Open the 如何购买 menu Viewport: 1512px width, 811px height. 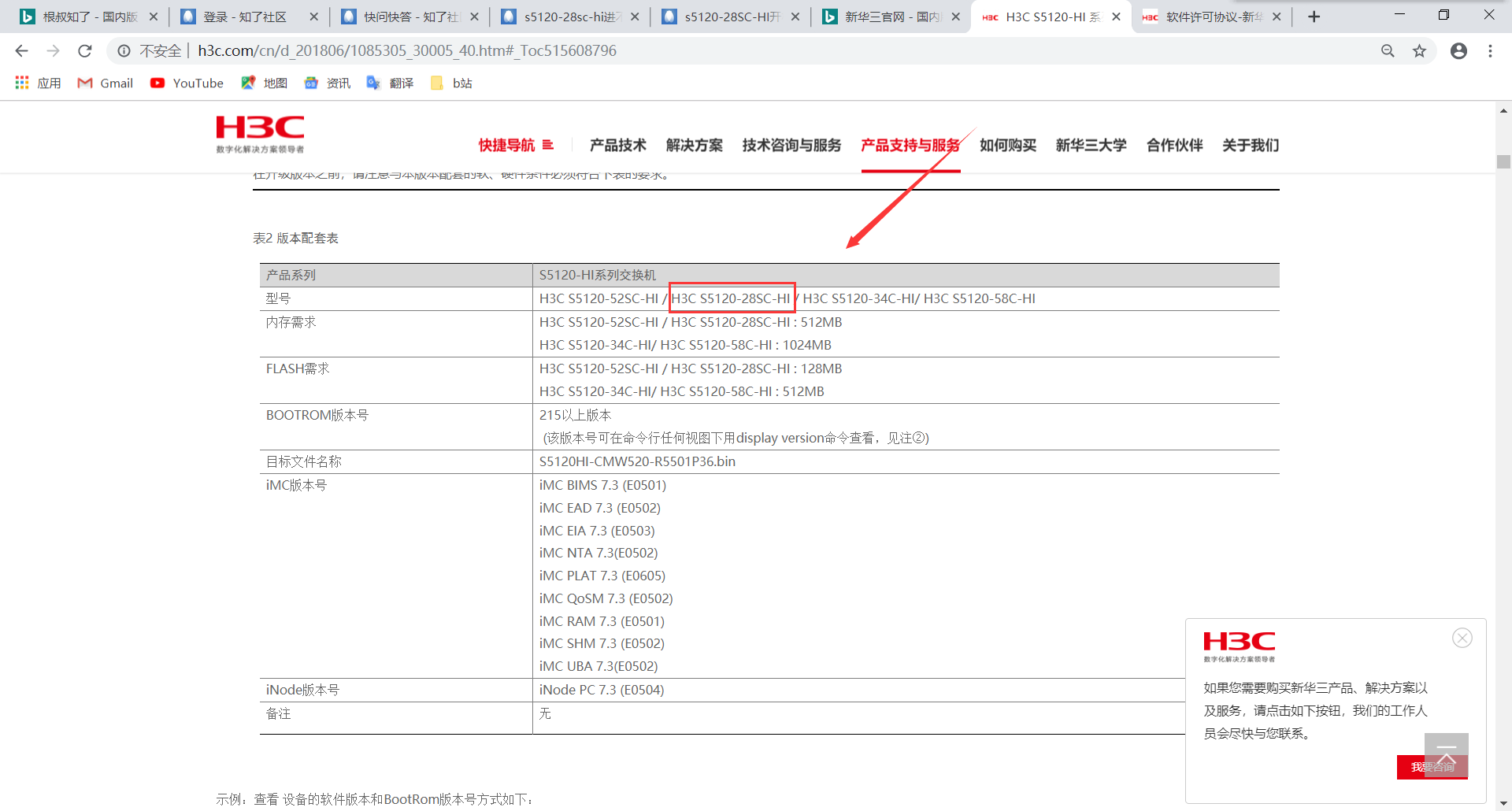[x=1008, y=145]
